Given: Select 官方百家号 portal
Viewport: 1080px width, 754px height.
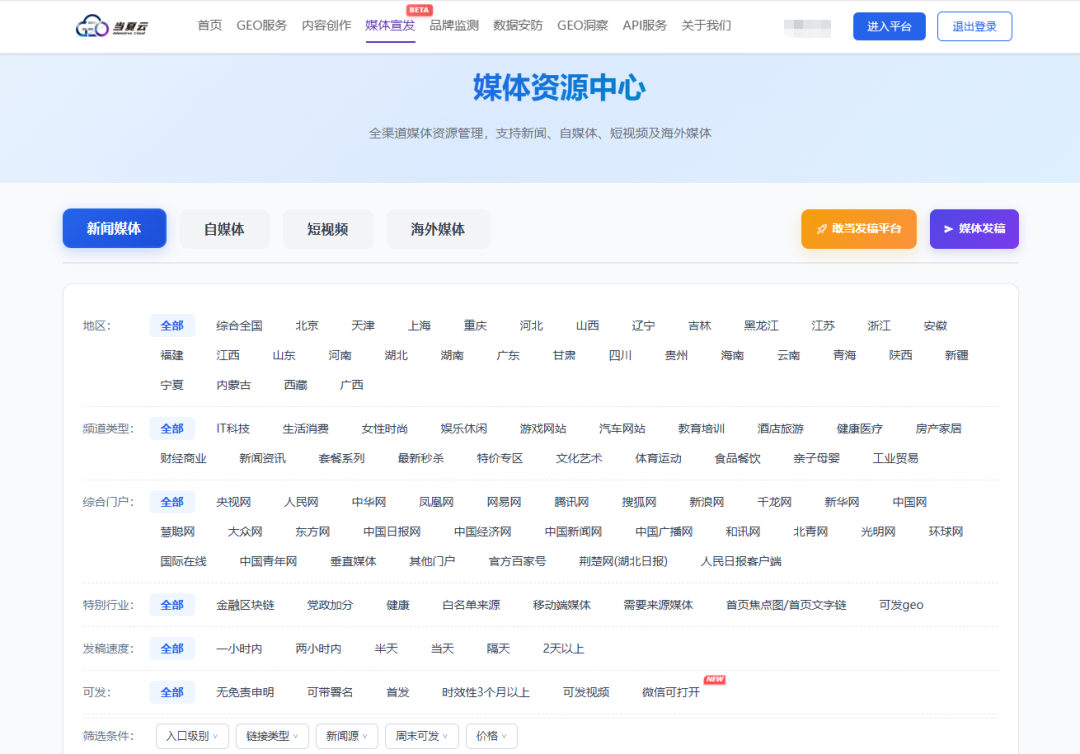Looking at the screenshot, I should (517, 561).
